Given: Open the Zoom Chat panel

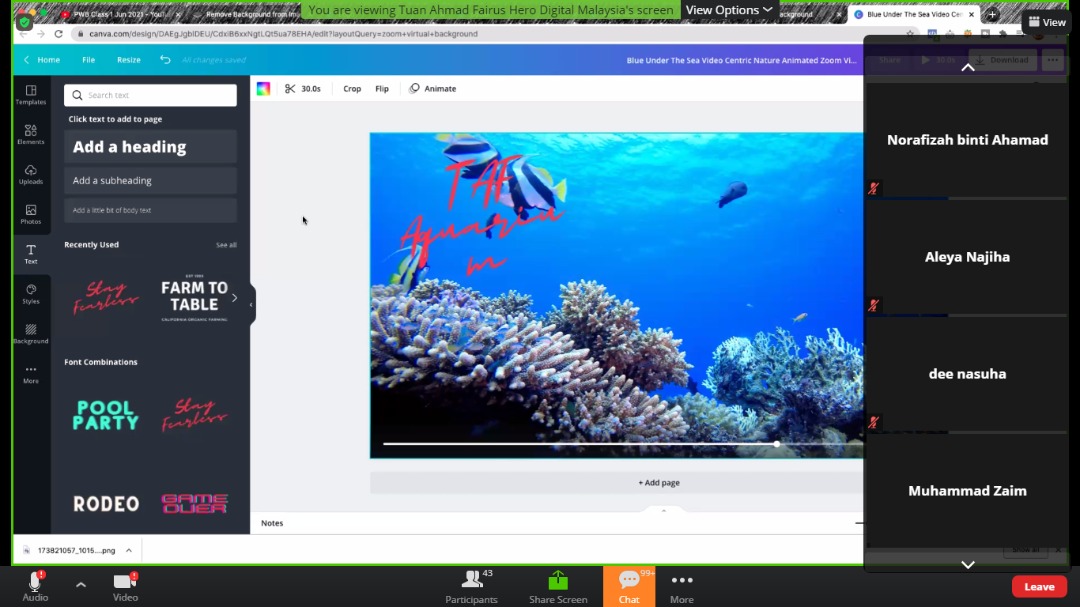Looking at the screenshot, I should click(x=629, y=585).
